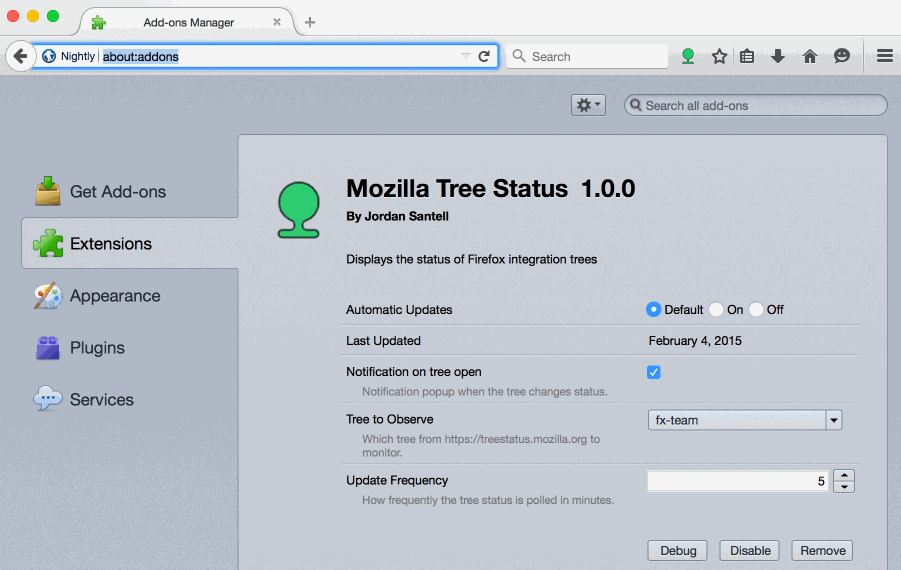Reload the current page
The height and width of the screenshot is (570, 901).
tap(484, 56)
